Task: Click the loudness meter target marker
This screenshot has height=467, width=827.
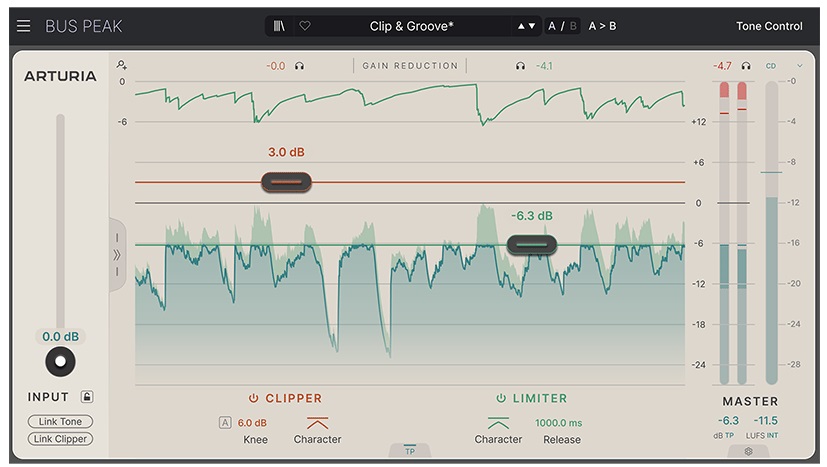Action: tap(771, 173)
